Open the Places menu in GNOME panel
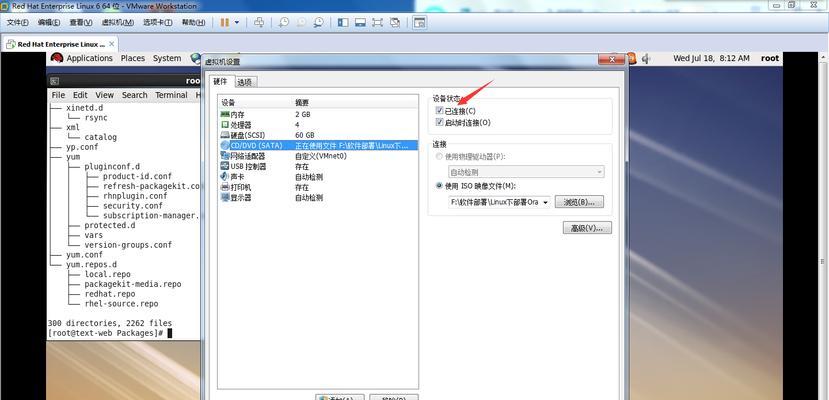This screenshot has width=829, height=400. pos(133,58)
